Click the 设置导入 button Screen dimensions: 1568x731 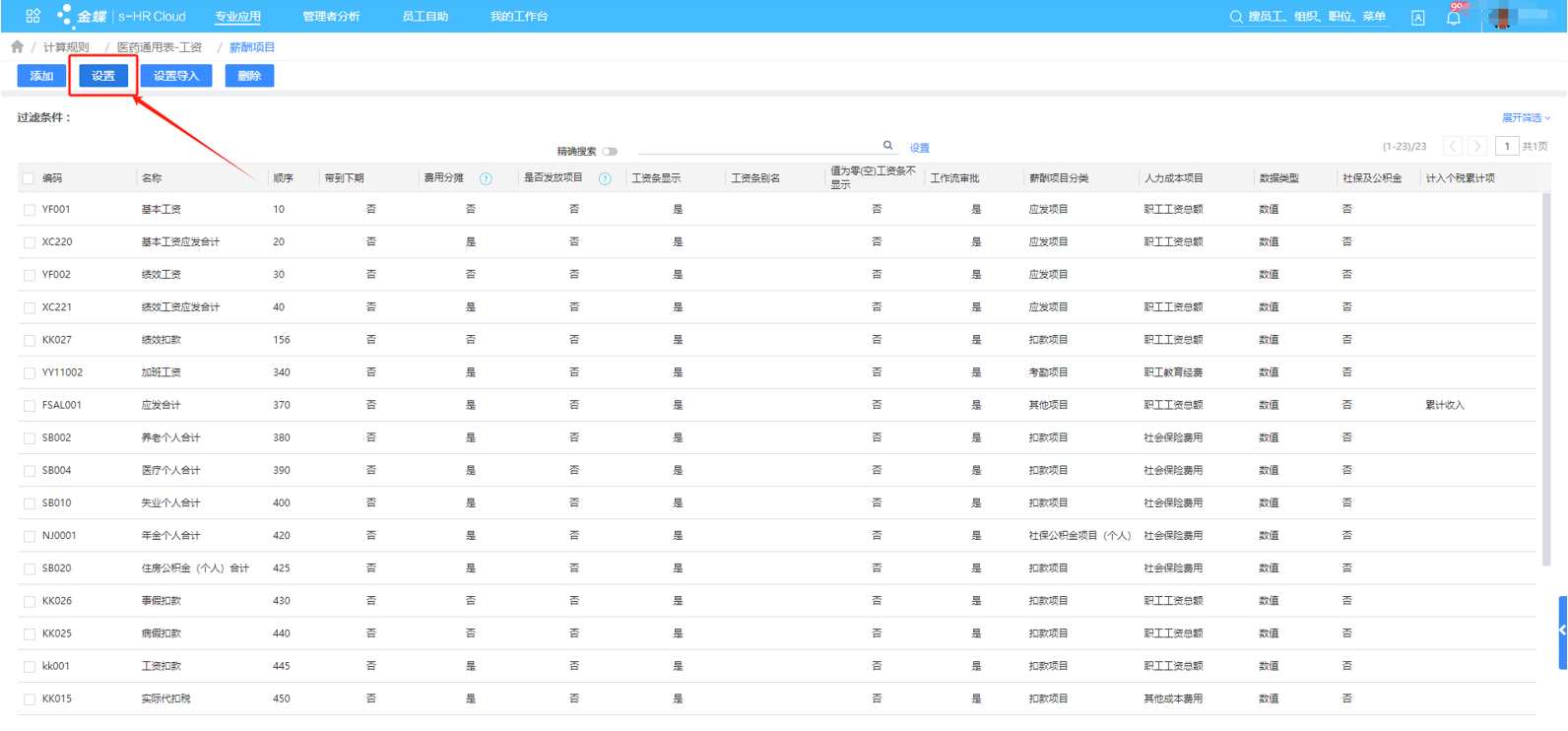(176, 76)
